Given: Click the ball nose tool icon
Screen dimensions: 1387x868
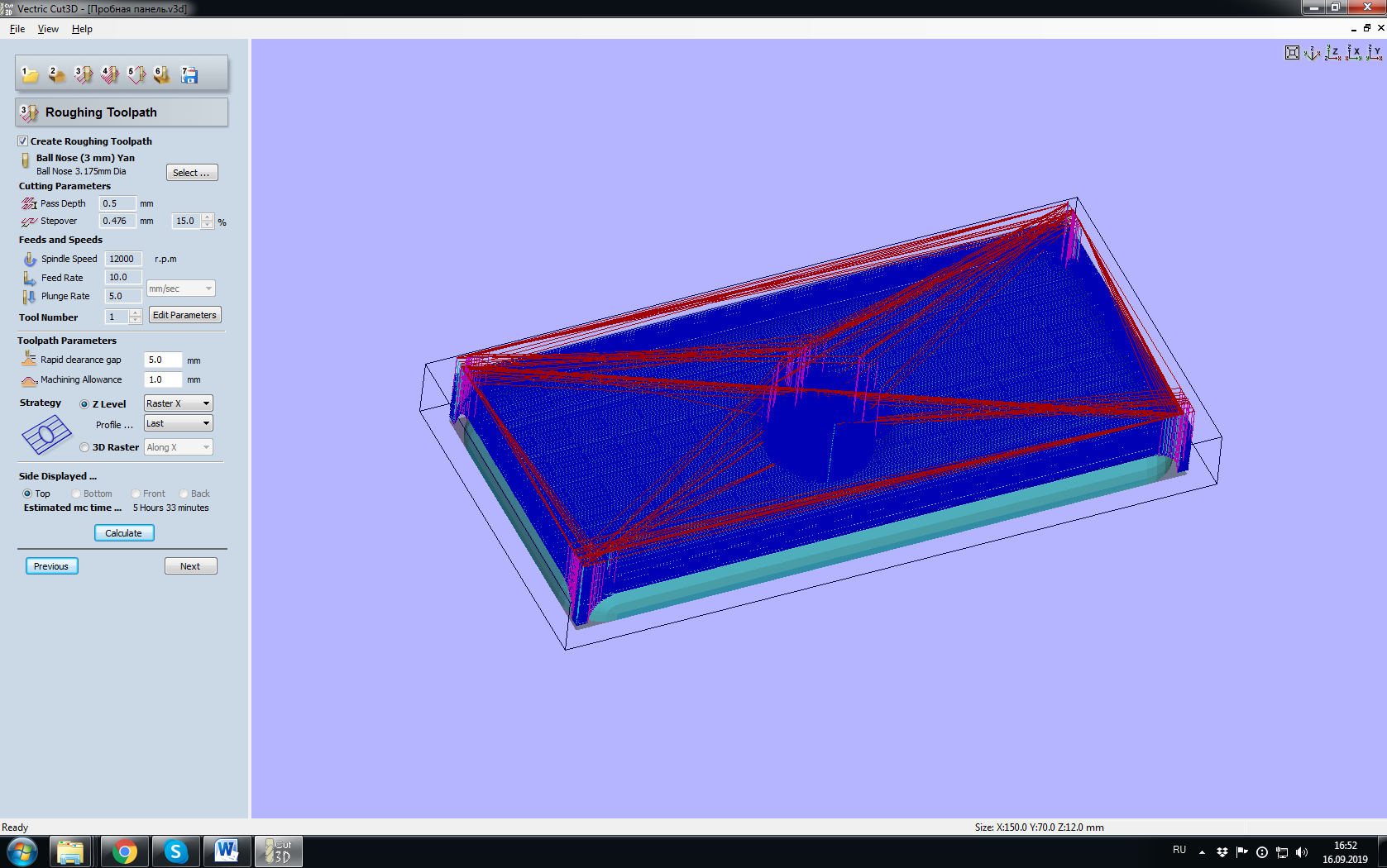Looking at the screenshot, I should point(25,160).
